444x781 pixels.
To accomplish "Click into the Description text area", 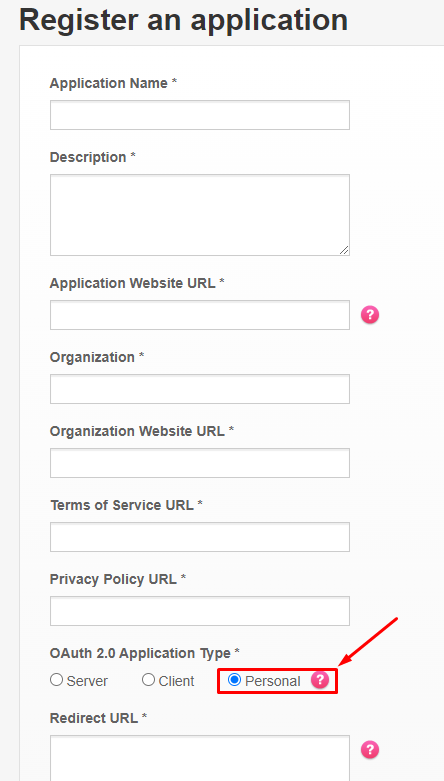I will pos(200,215).
